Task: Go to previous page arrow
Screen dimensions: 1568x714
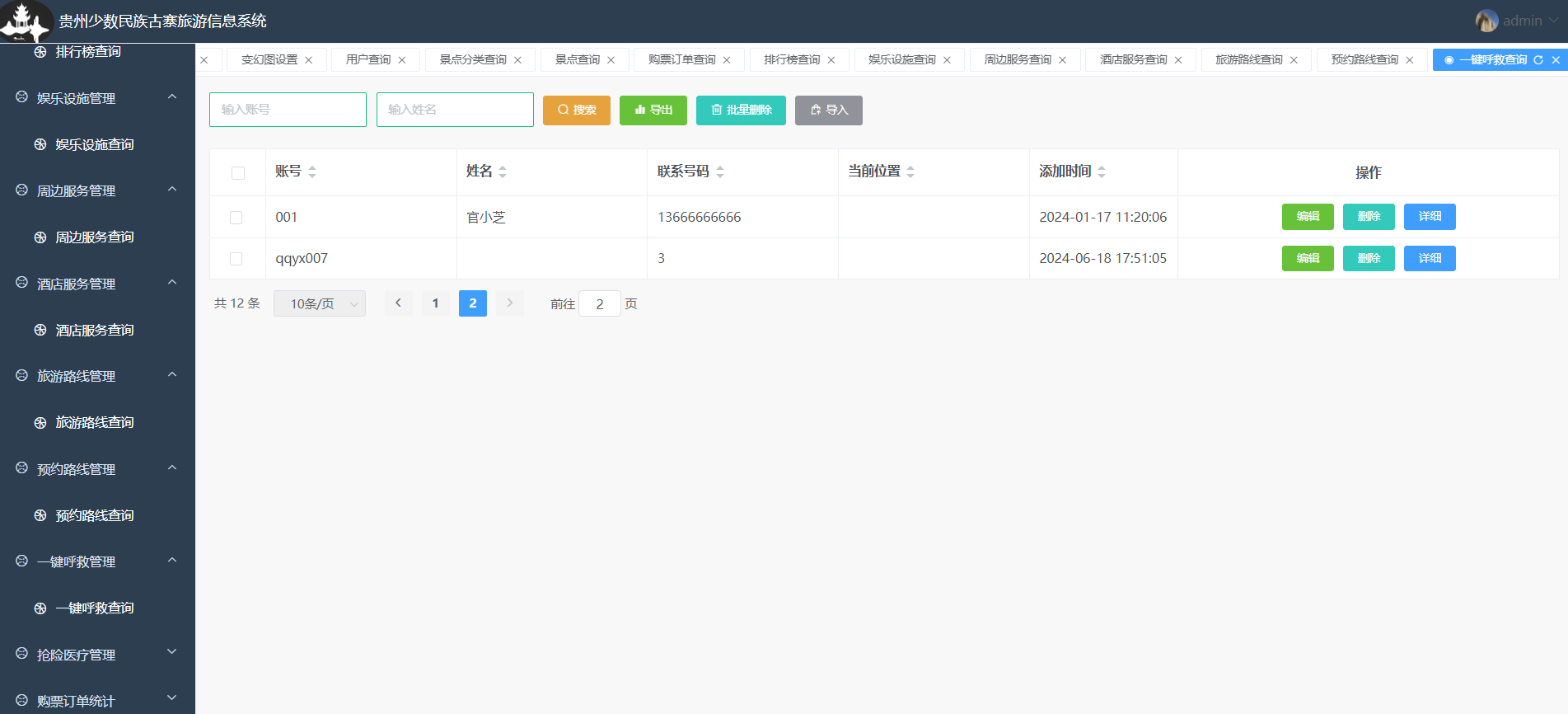Action: pyautogui.click(x=398, y=303)
